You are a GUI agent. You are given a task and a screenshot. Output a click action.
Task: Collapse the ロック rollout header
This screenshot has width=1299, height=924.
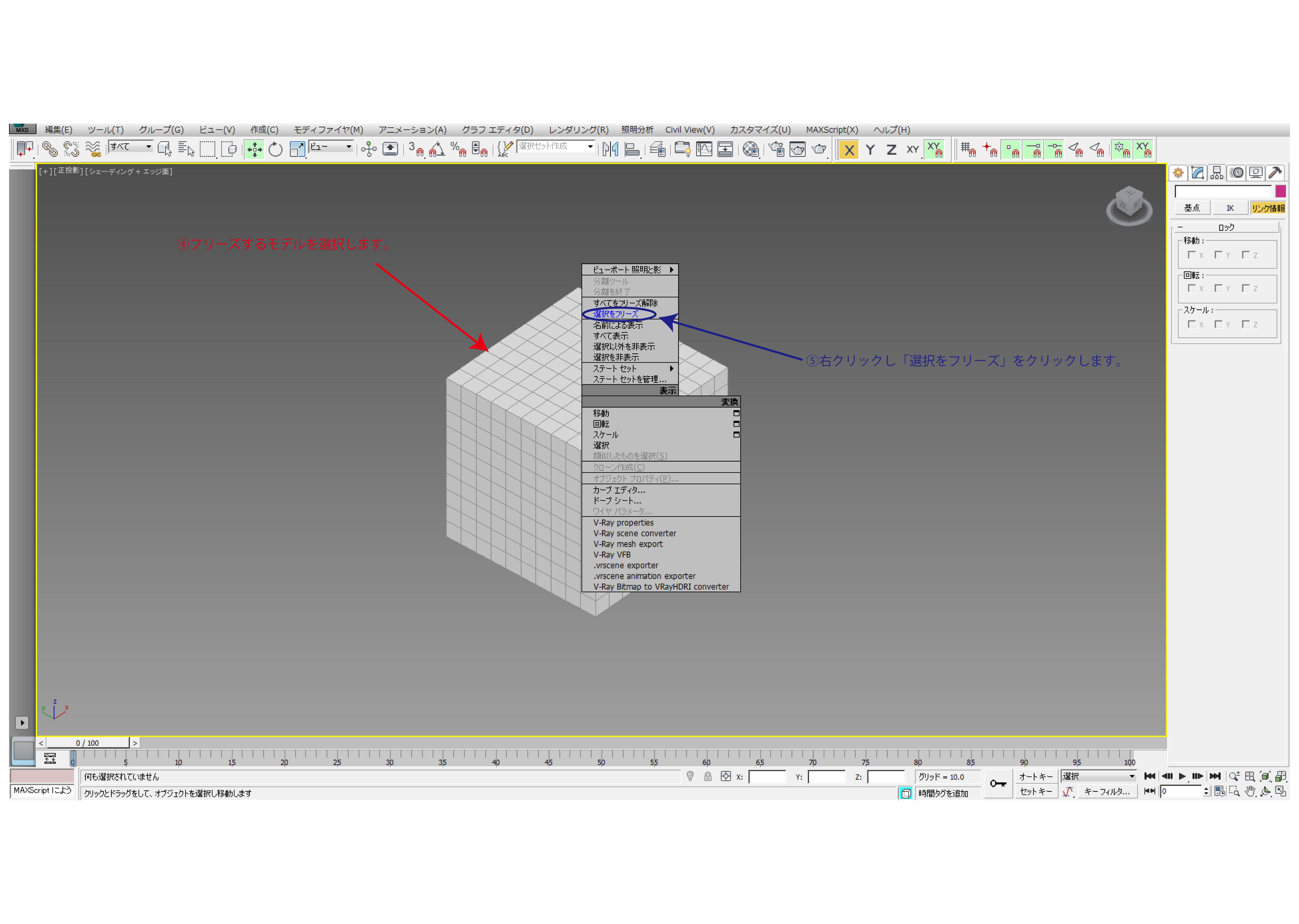point(1226,227)
